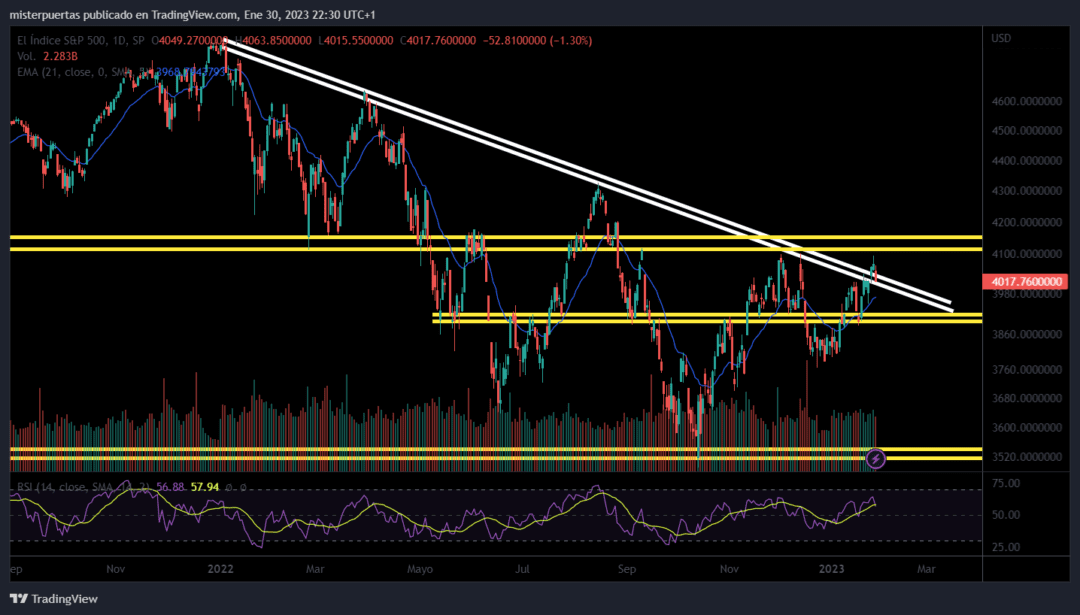Click the Mar label right of 2022
Image resolution: width=1080 pixels, height=615 pixels.
coord(315,569)
